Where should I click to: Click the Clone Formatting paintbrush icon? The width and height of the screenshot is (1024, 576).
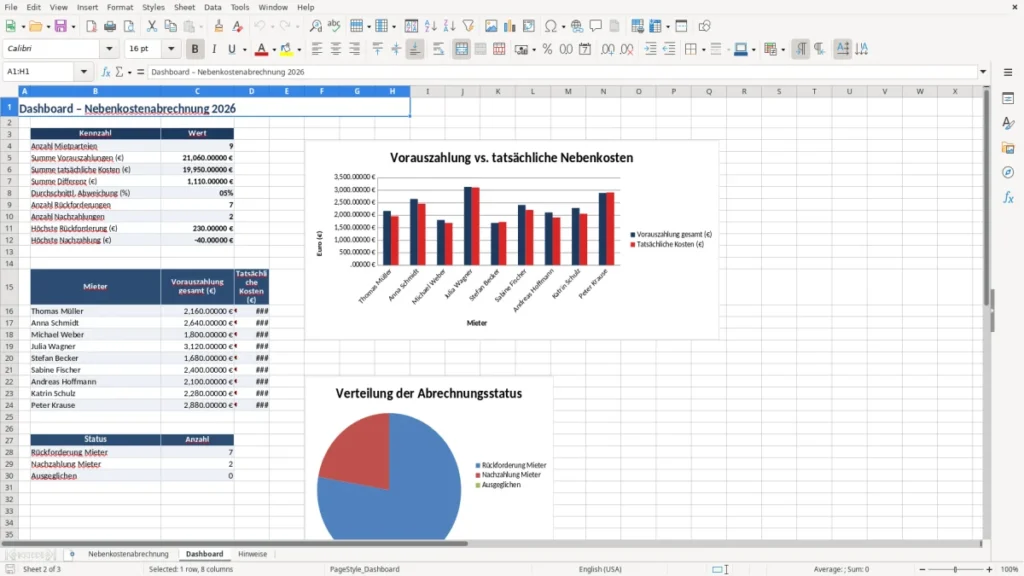pos(219,26)
